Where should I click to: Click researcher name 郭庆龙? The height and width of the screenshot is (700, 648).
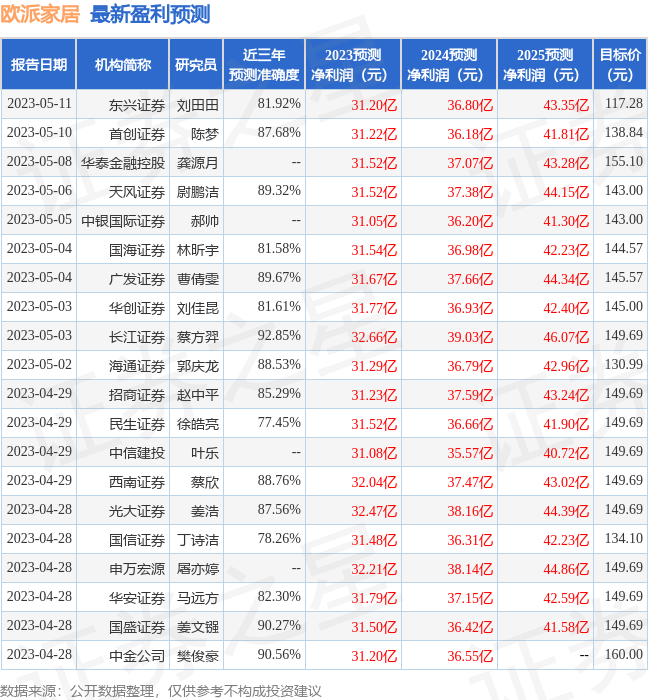198,366
